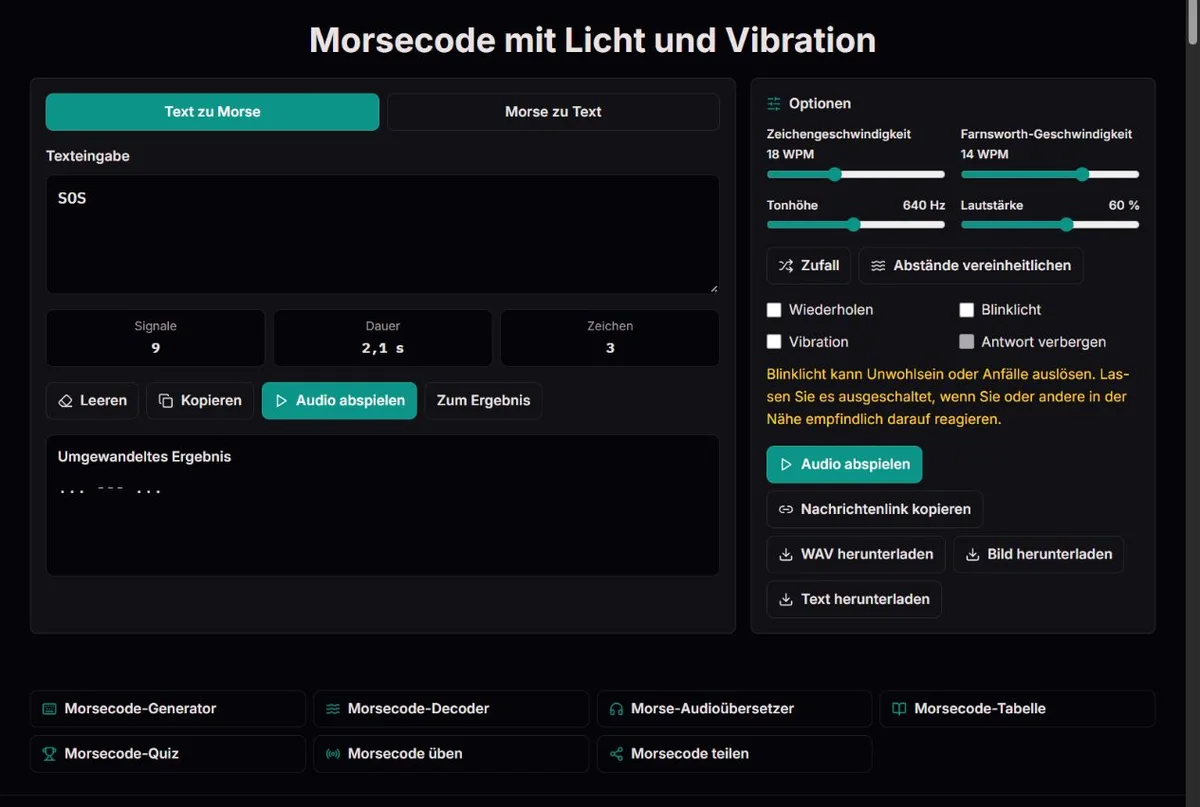The image size is (1200, 807).
Task: Click wave icon on Abstände vereinheitlichen
Action: click(878, 266)
